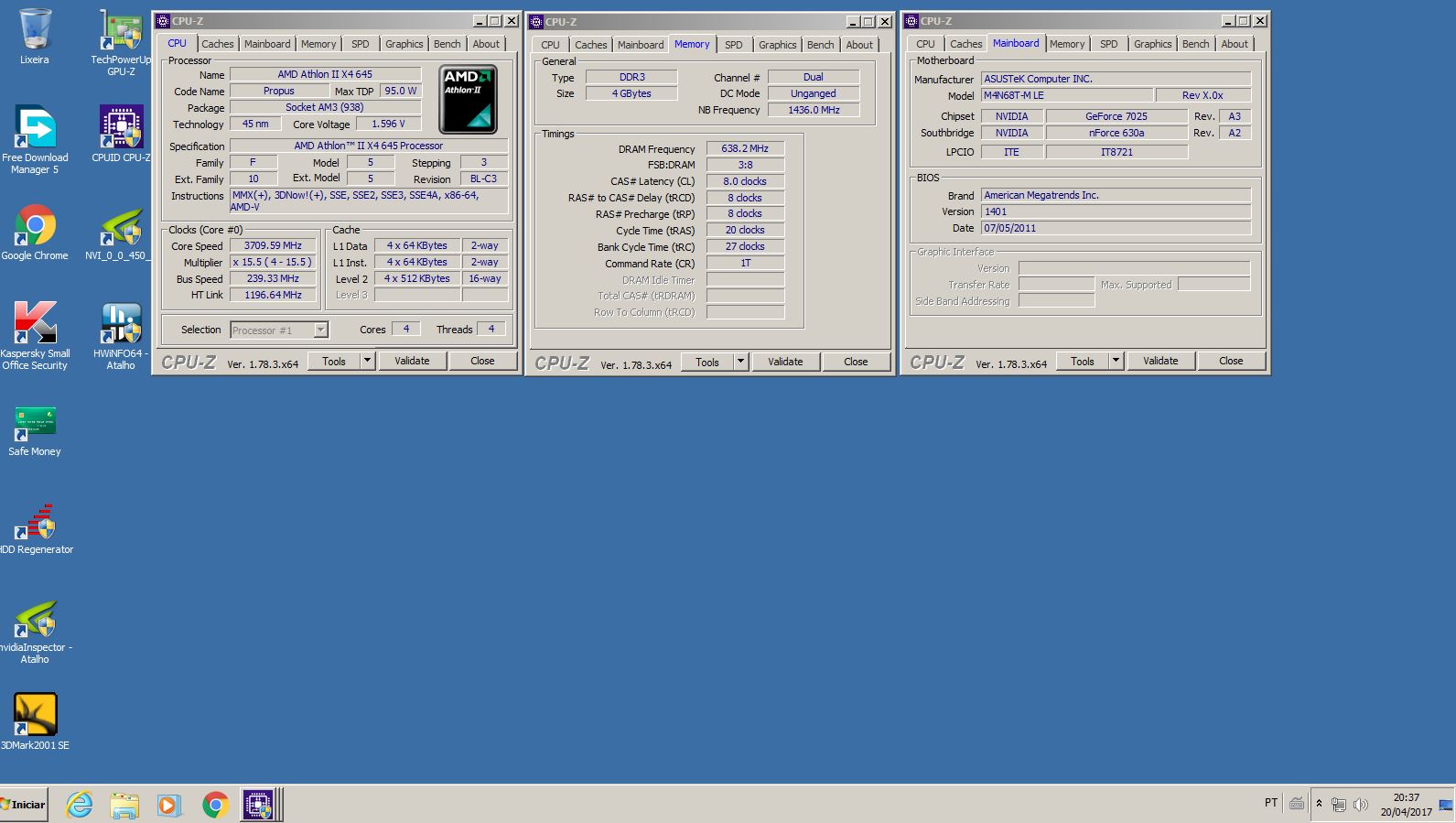Image resolution: width=1456 pixels, height=823 pixels.
Task: Click the 638.2 MHz DRAM Frequency value
Action: (x=745, y=148)
